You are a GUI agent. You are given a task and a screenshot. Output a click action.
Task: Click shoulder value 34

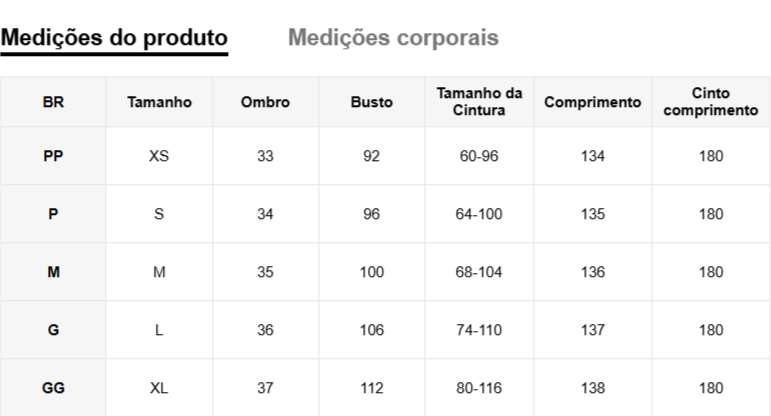(x=265, y=214)
